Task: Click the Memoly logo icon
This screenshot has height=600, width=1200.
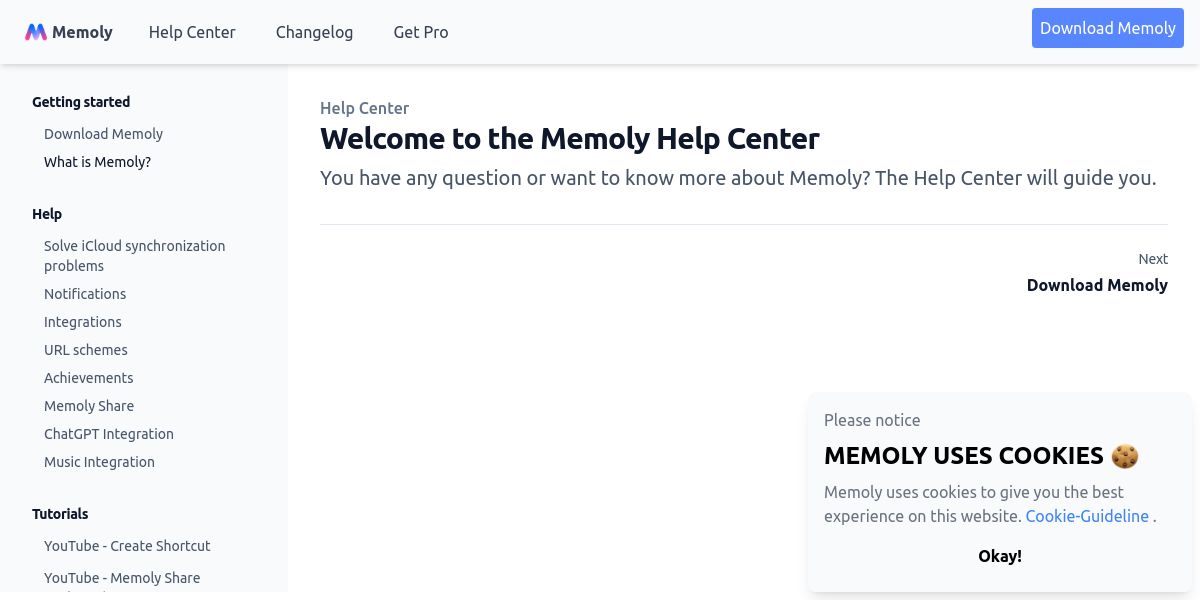Action: tap(36, 32)
